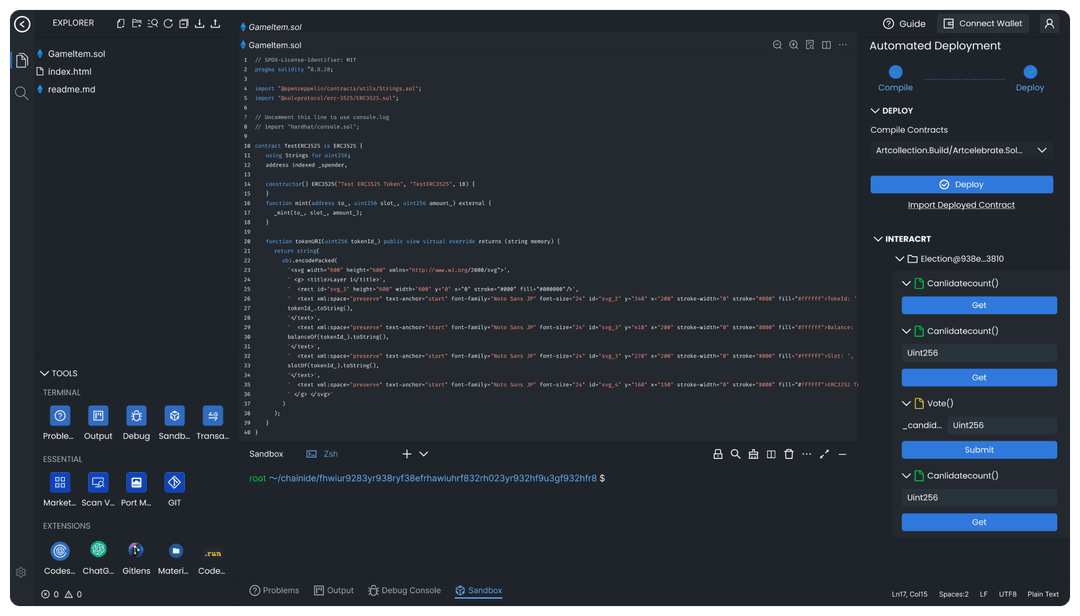This screenshot has width=1080, height=616.
Task: Click the zoom out icon in the editor toolbar
Action: pyautogui.click(x=778, y=45)
